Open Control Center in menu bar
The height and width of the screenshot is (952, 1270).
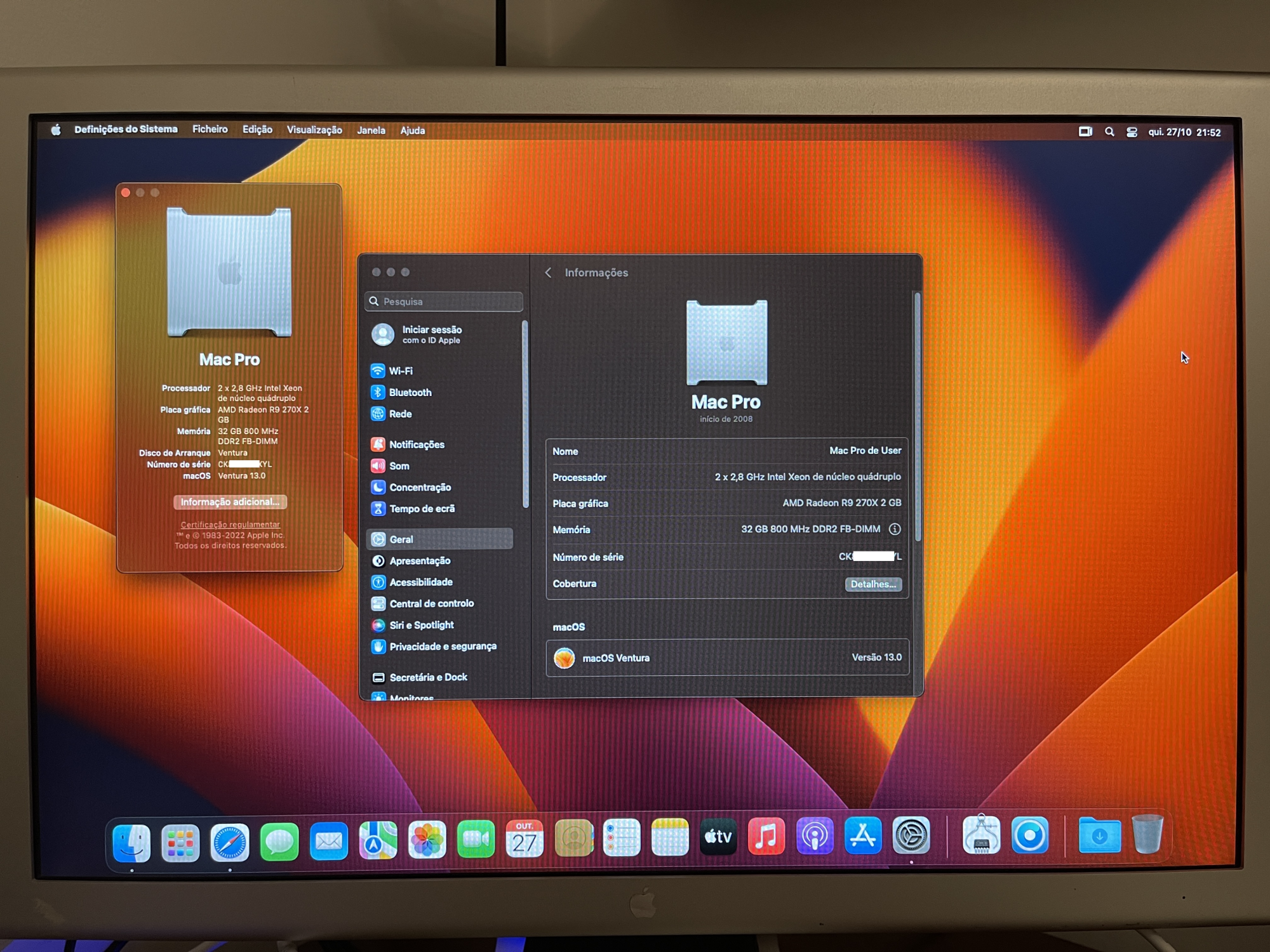(x=1132, y=132)
